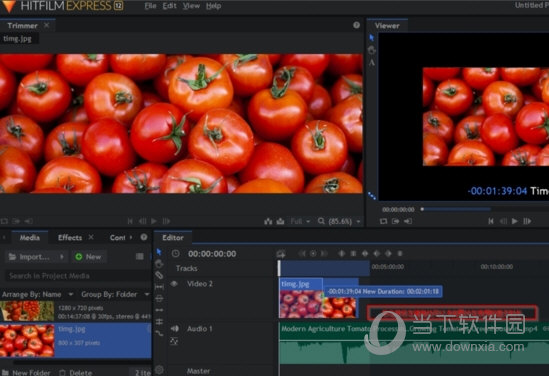Show previous panel tabs arrow left of Media
The width and height of the screenshot is (549, 376).
pos(4,237)
